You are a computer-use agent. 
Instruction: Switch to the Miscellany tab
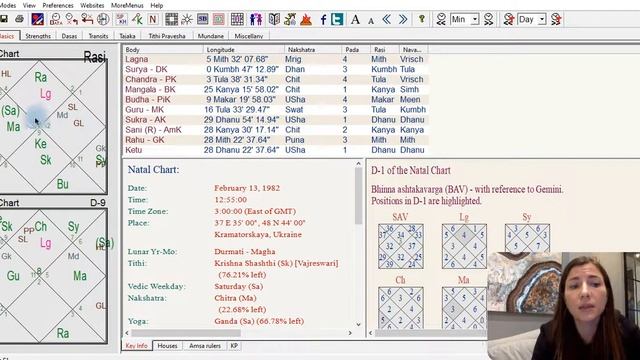(x=249, y=36)
